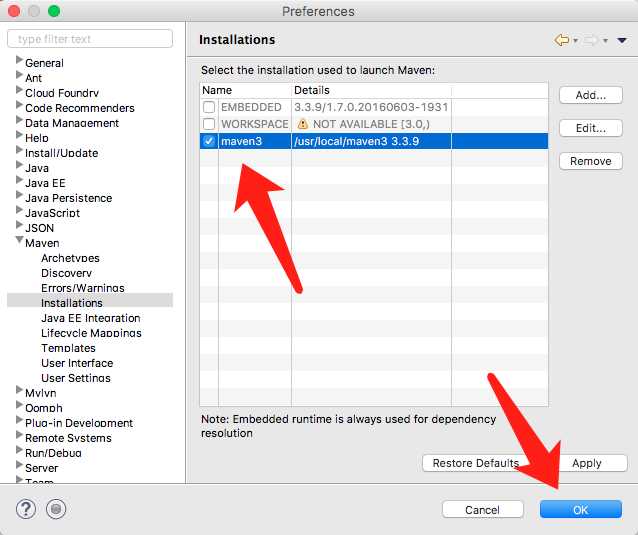Open the back history dropdown arrow
Image resolution: width=638 pixels, height=535 pixels.
(575, 40)
